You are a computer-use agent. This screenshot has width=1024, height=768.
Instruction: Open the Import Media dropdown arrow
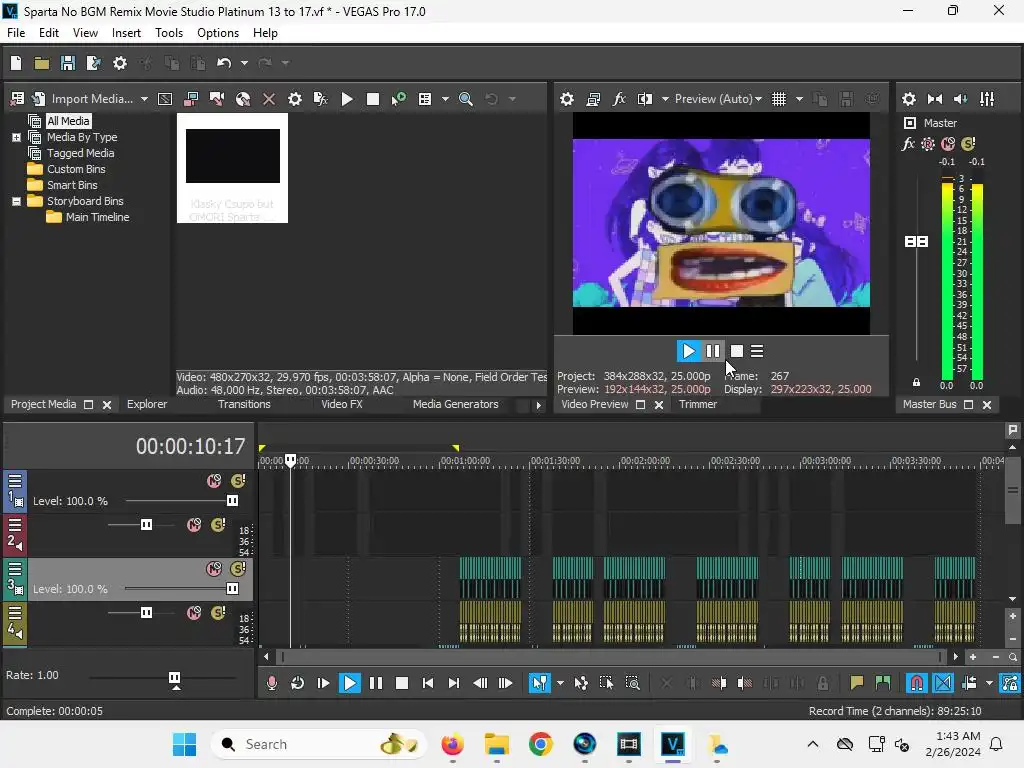point(144,99)
